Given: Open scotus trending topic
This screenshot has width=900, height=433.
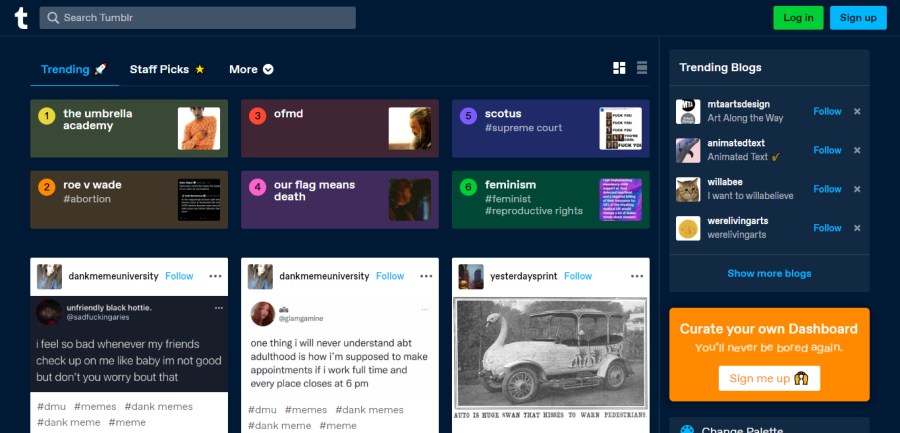Looking at the screenshot, I should tap(550, 129).
